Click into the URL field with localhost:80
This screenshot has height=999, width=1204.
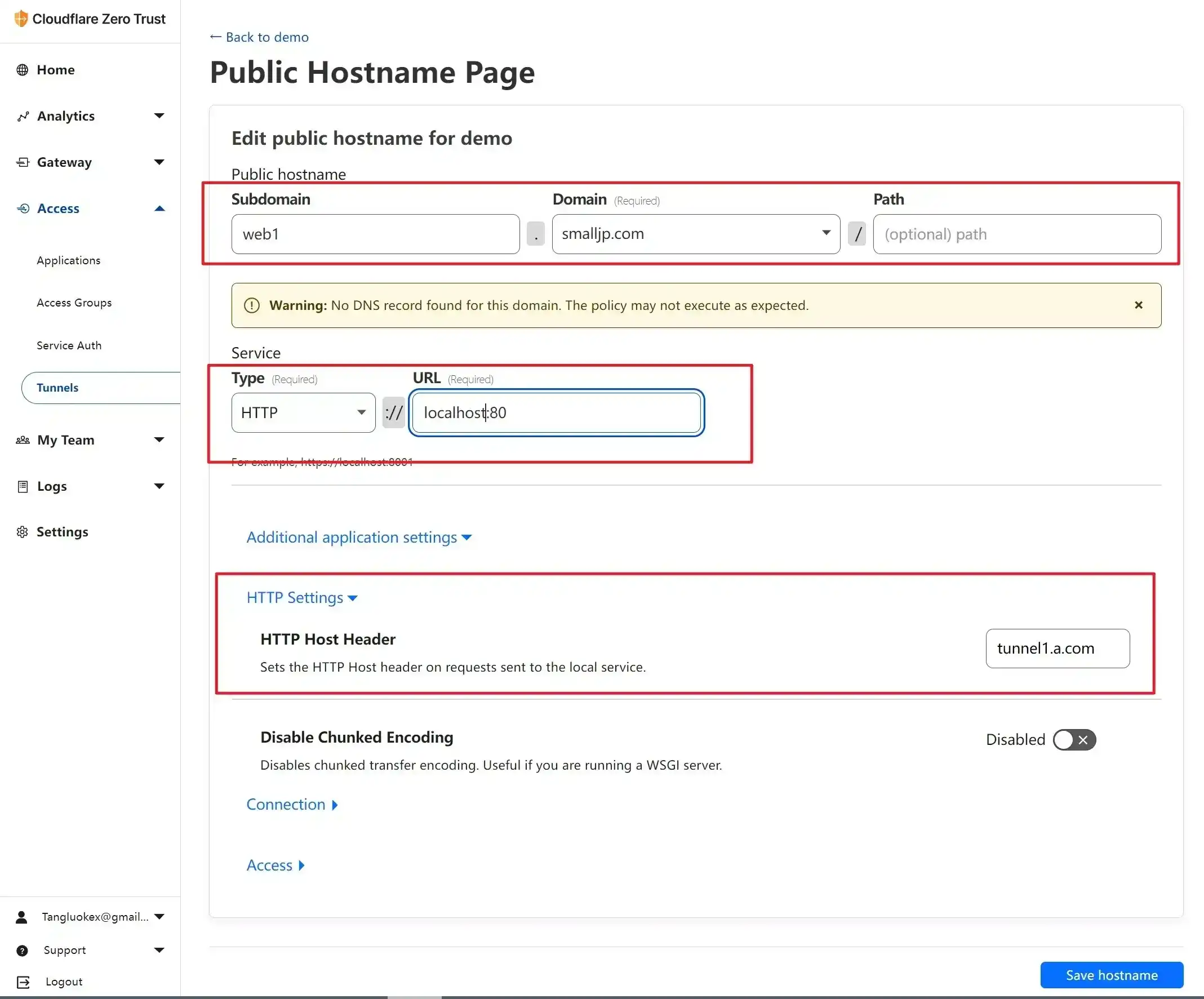click(556, 412)
